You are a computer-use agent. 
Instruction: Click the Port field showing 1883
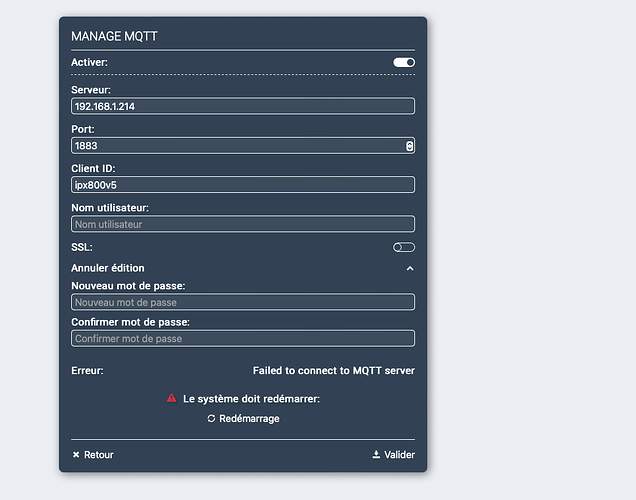(243, 146)
